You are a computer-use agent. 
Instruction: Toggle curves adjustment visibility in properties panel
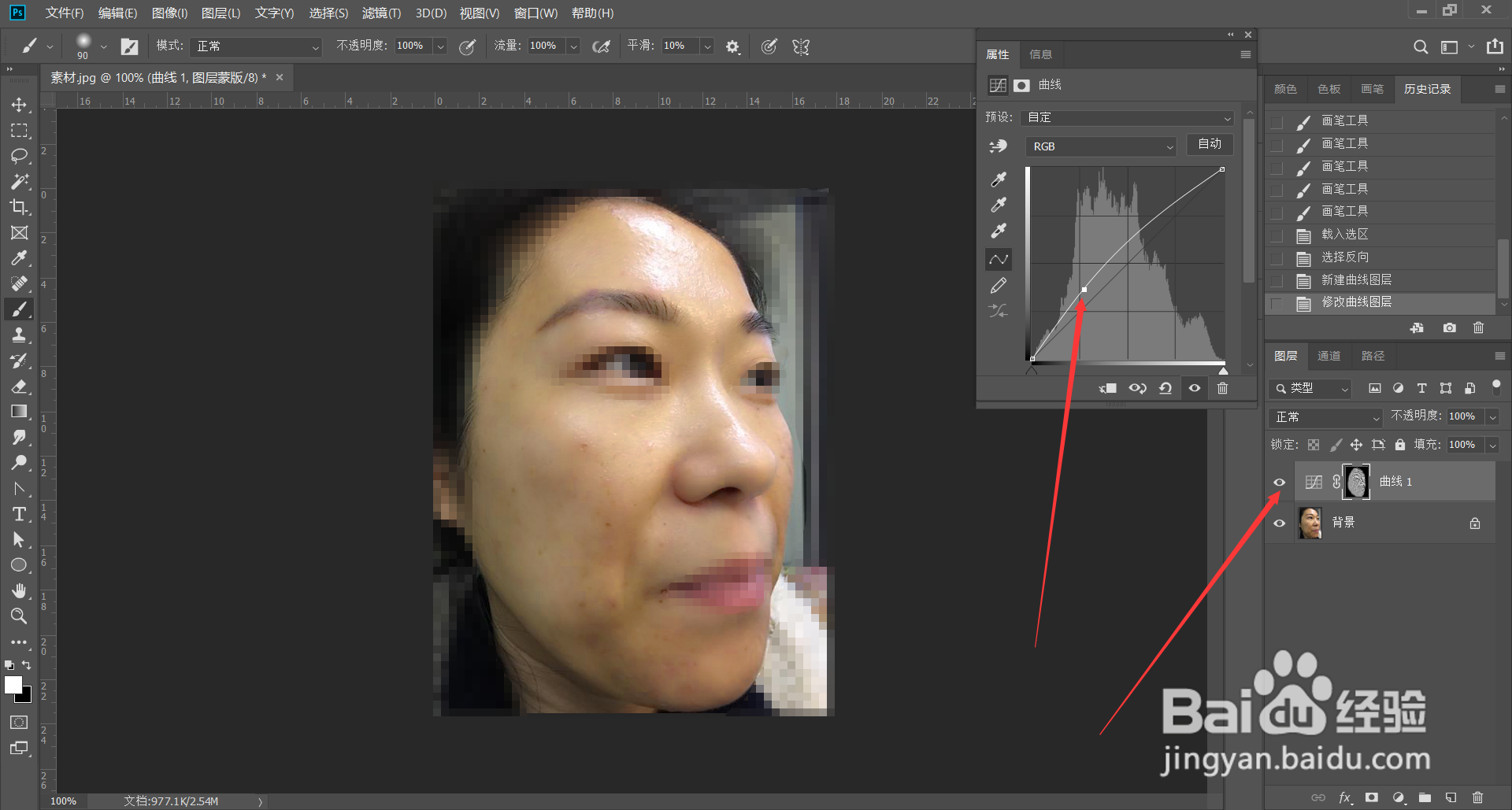point(1195,388)
